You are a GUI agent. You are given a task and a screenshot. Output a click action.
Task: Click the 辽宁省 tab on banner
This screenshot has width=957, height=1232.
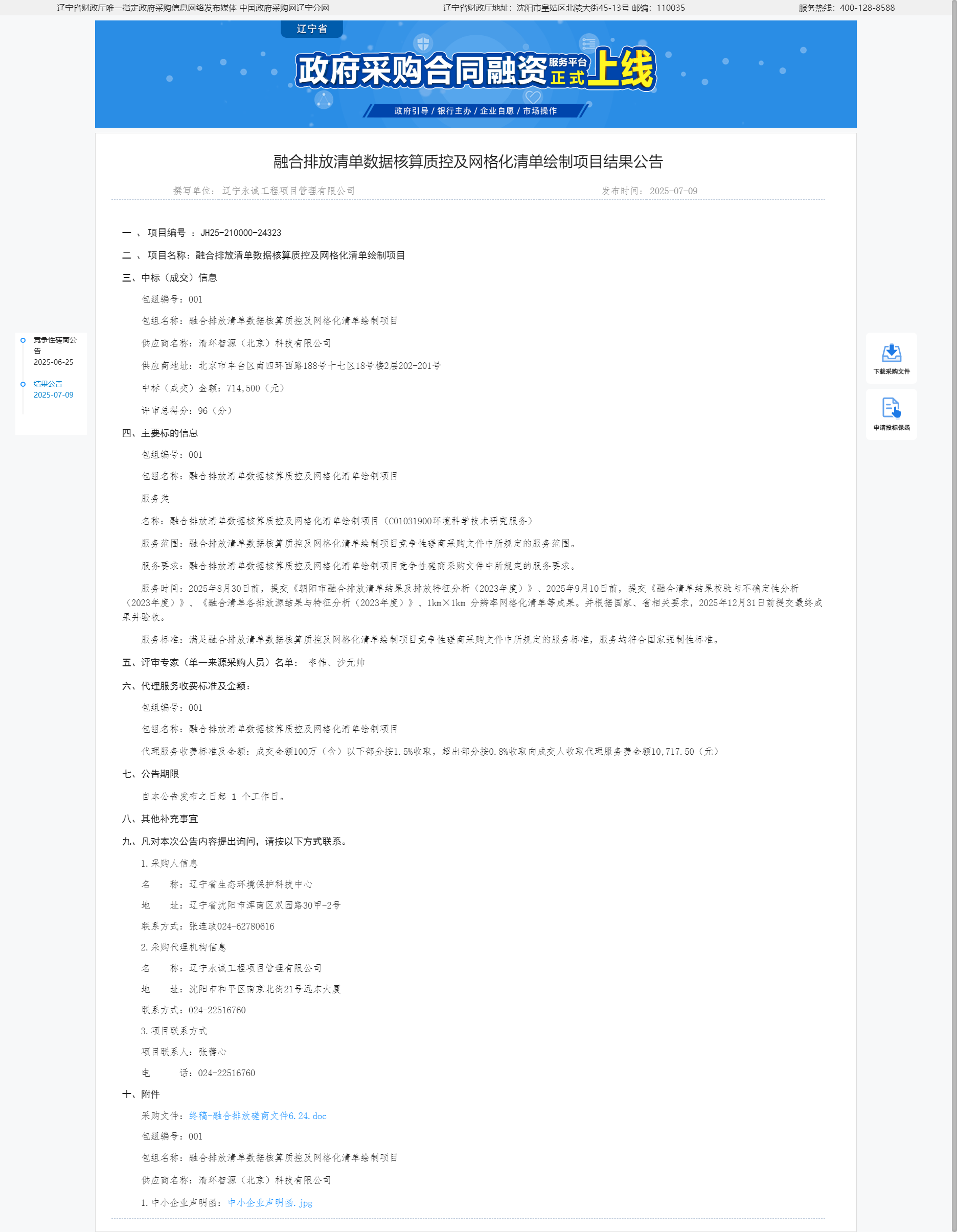click(311, 29)
